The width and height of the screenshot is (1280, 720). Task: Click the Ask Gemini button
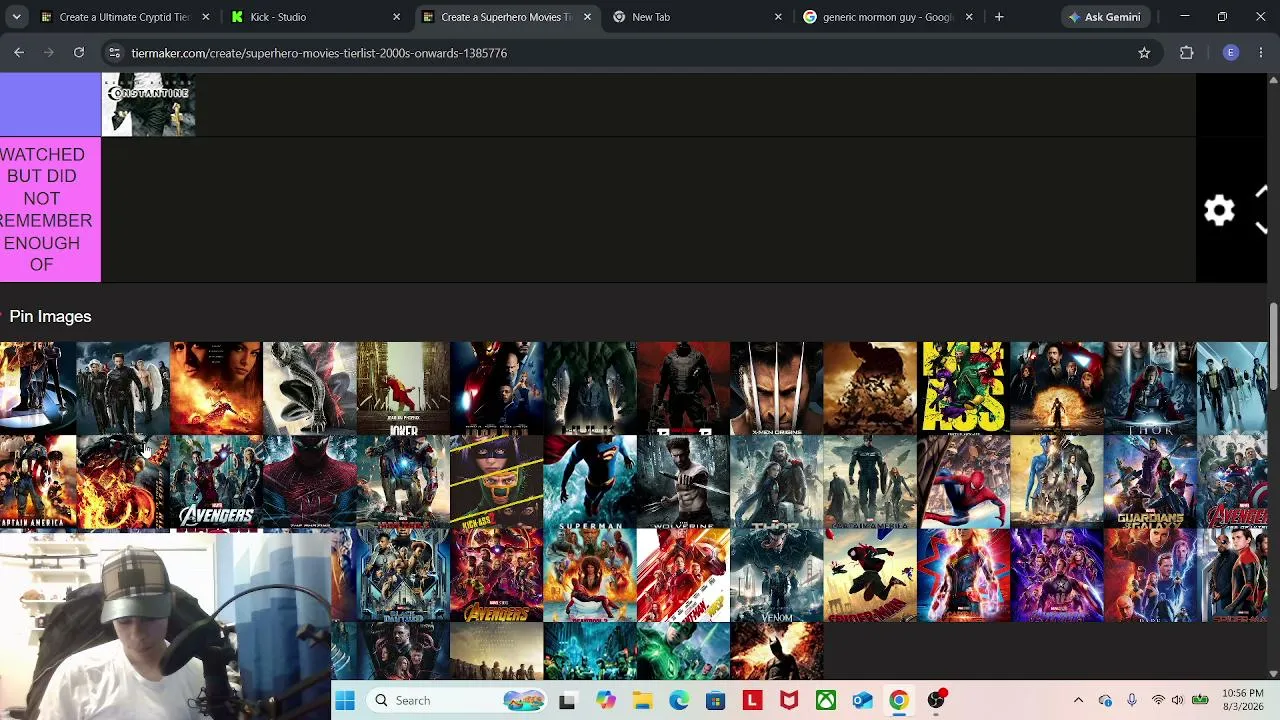point(1105,17)
